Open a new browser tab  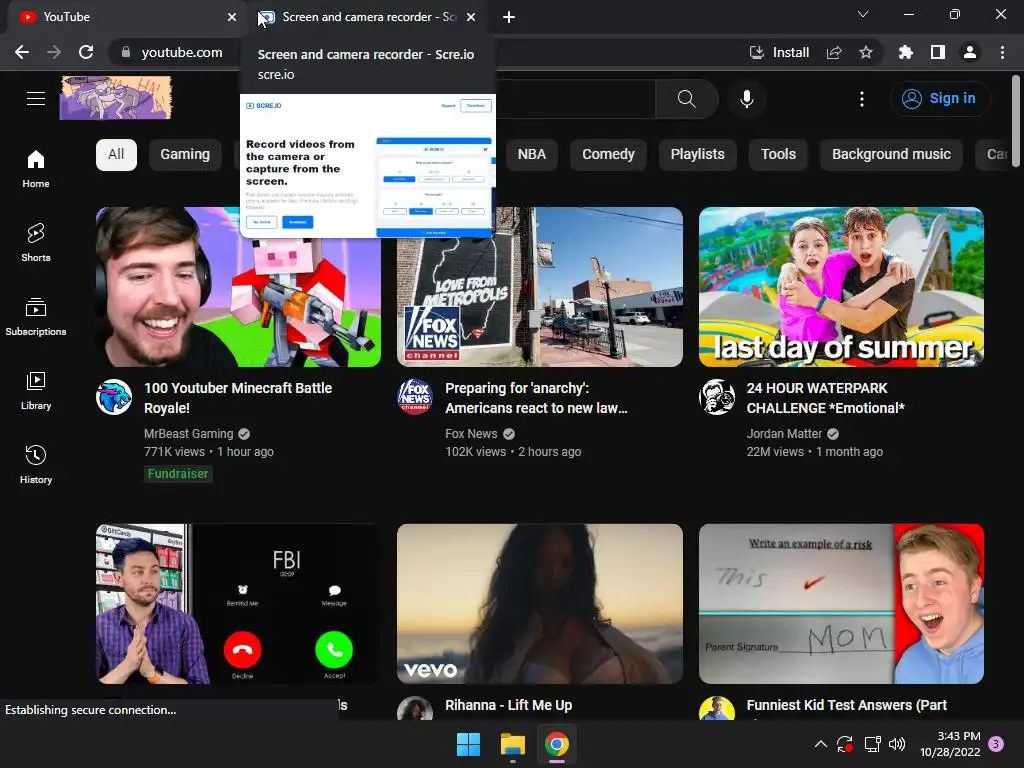(509, 17)
